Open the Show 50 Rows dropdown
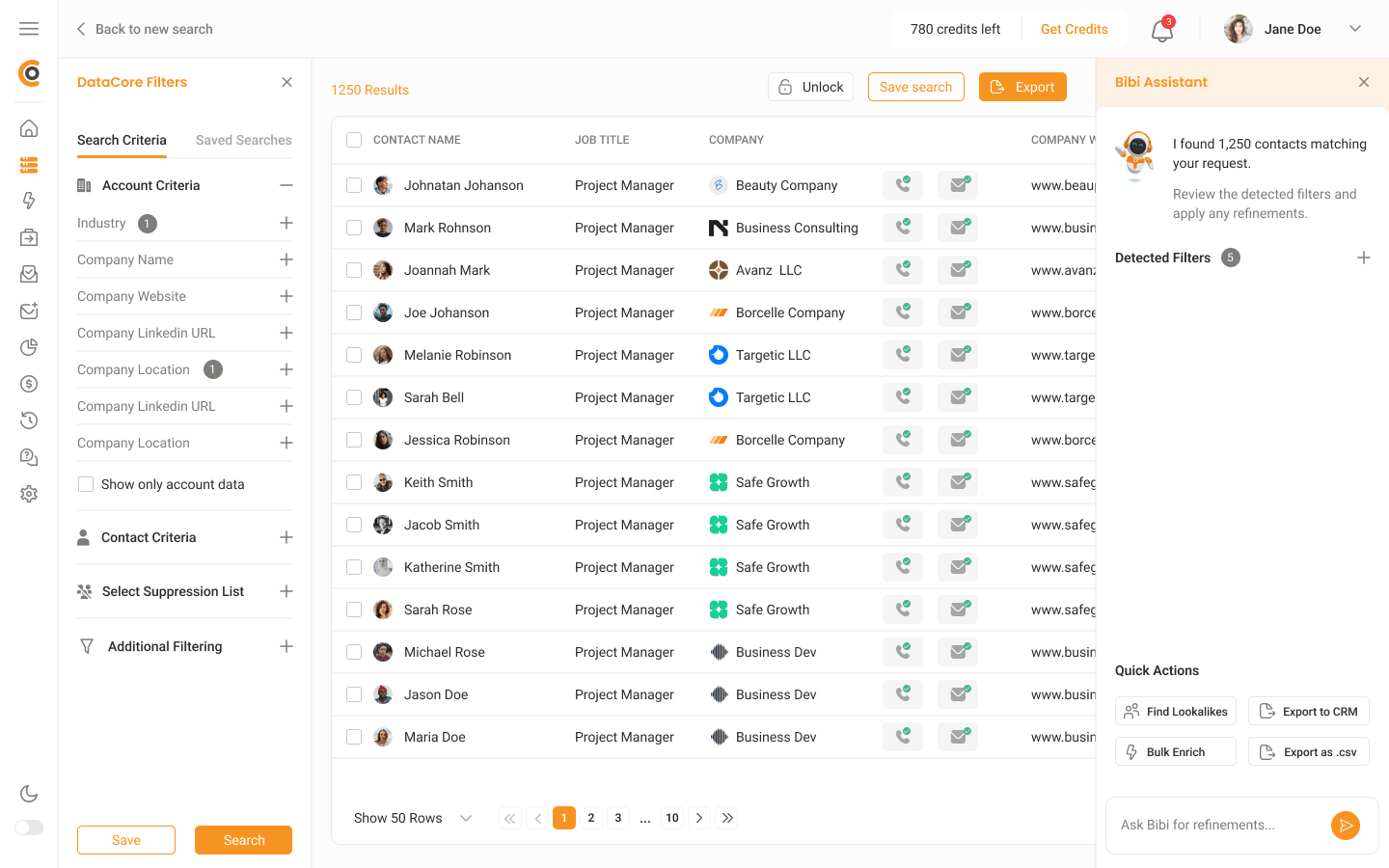The image size is (1389, 868). 413,818
